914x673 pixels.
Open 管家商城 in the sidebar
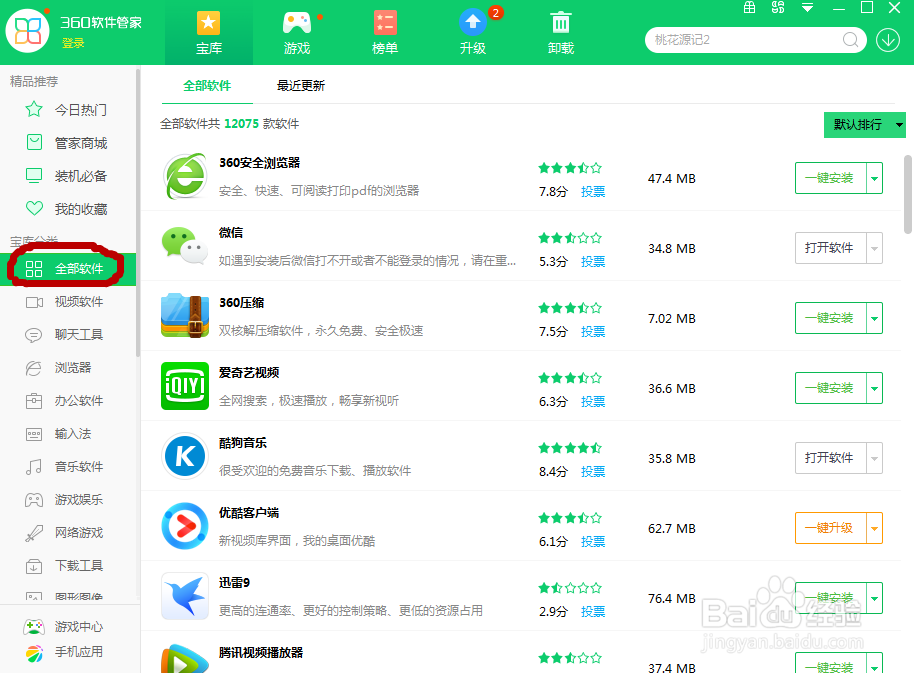point(68,143)
